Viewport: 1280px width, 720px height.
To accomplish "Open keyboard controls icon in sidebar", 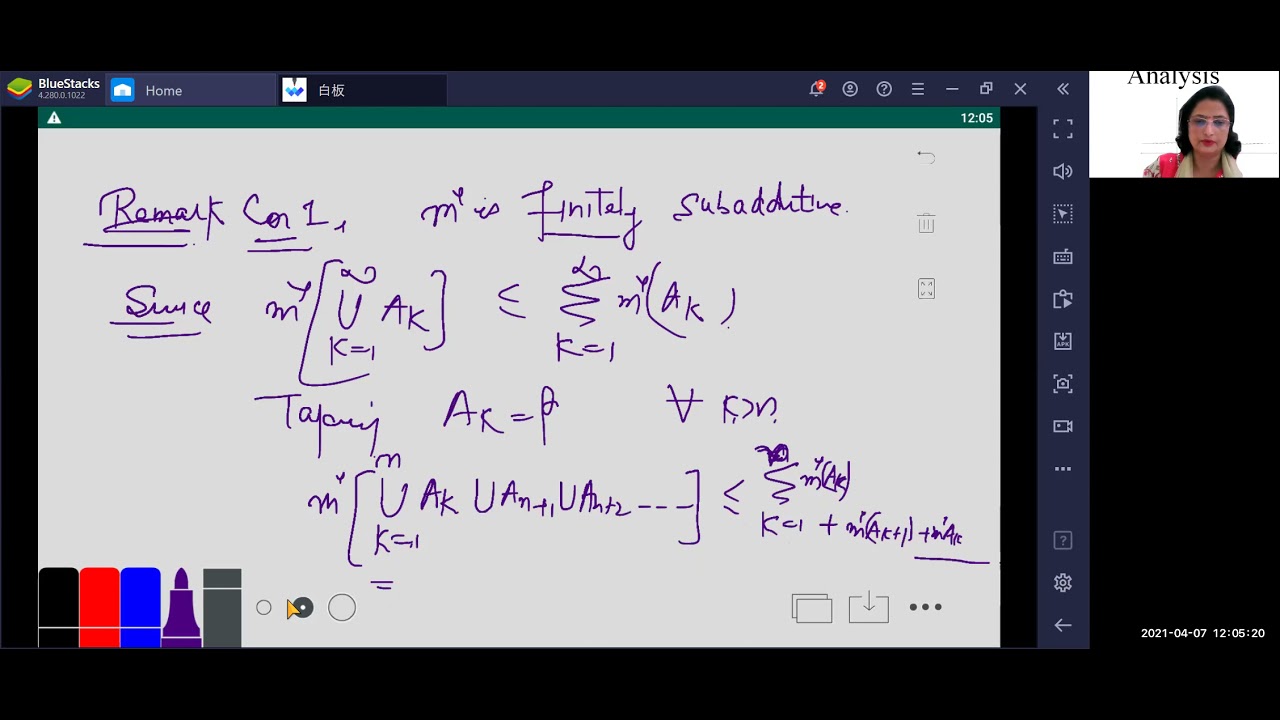I will click(1063, 257).
